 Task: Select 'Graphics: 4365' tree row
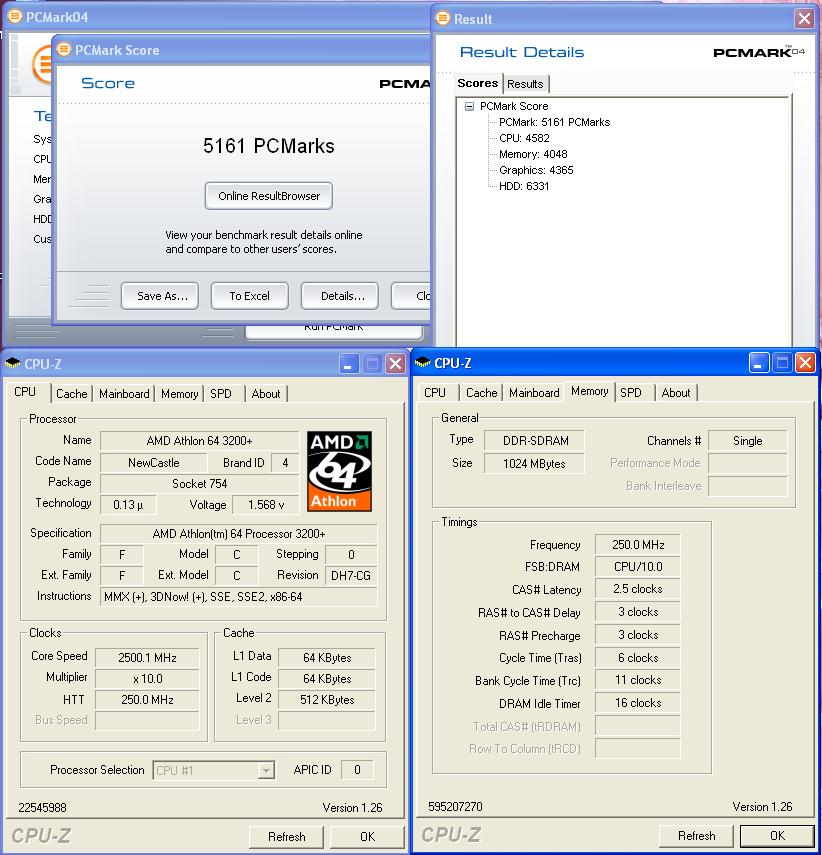pos(536,170)
